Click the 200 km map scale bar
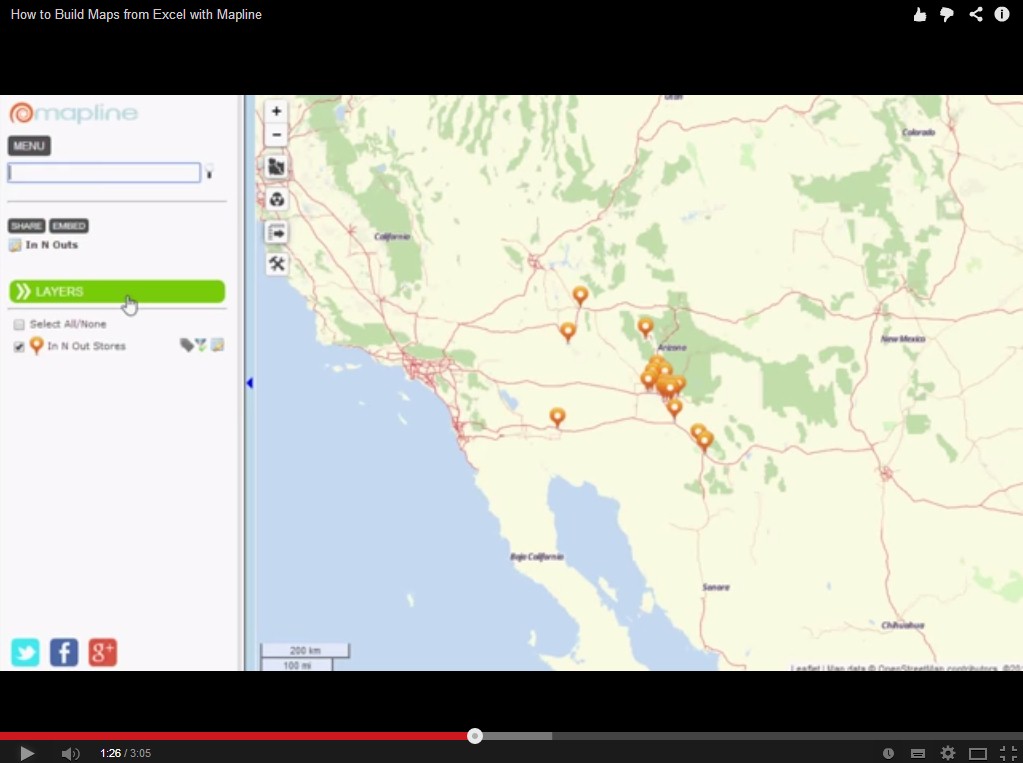This screenshot has width=1023, height=763. pyautogui.click(x=305, y=651)
